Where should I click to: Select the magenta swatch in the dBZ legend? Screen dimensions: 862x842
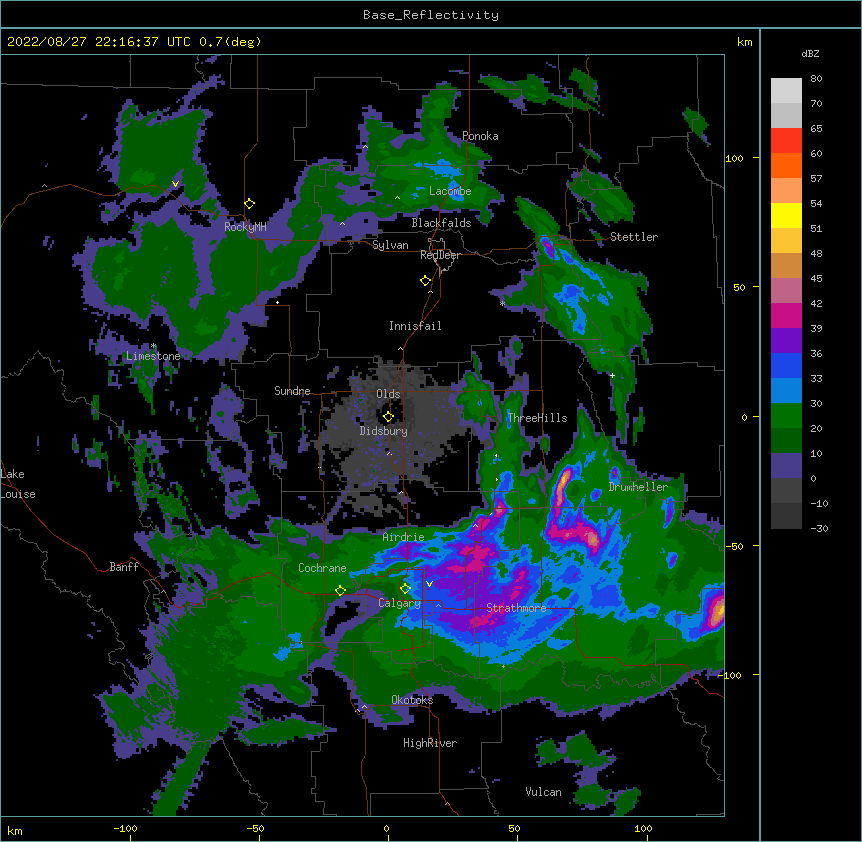point(786,315)
